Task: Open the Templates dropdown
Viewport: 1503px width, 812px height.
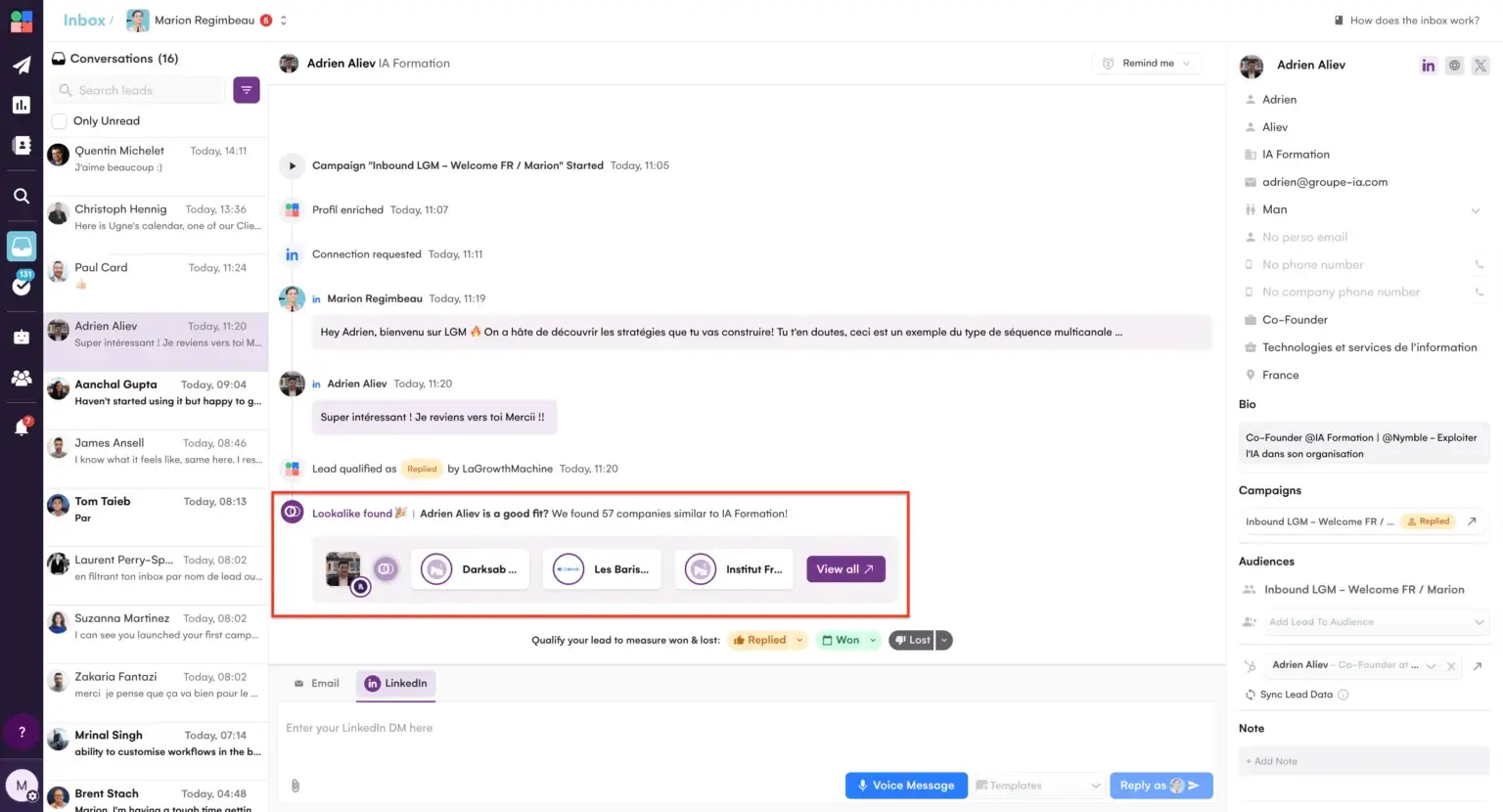Action: pos(1038,786)
